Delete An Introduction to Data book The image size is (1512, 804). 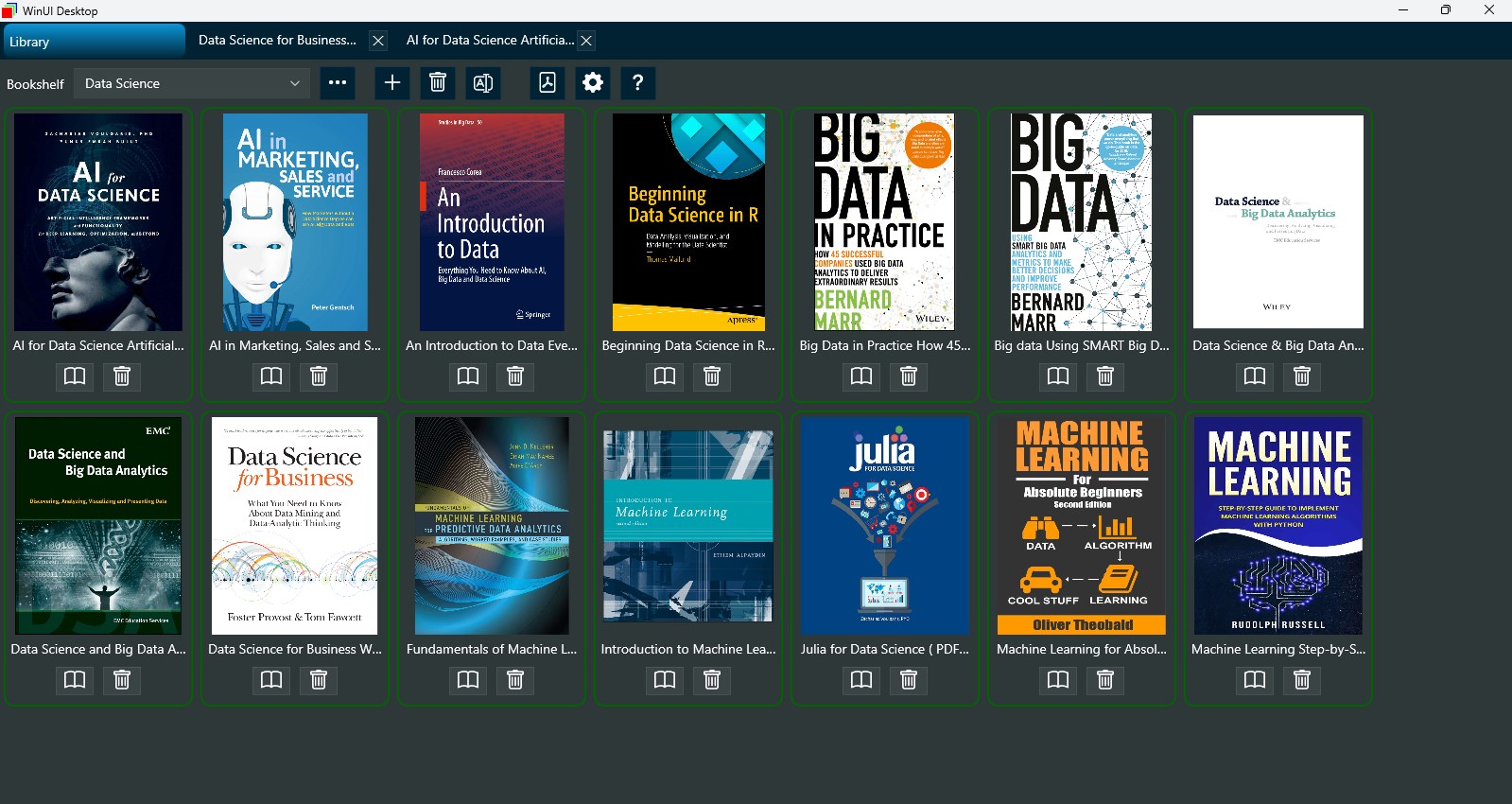pyautogui.click(x=515, y=376)
